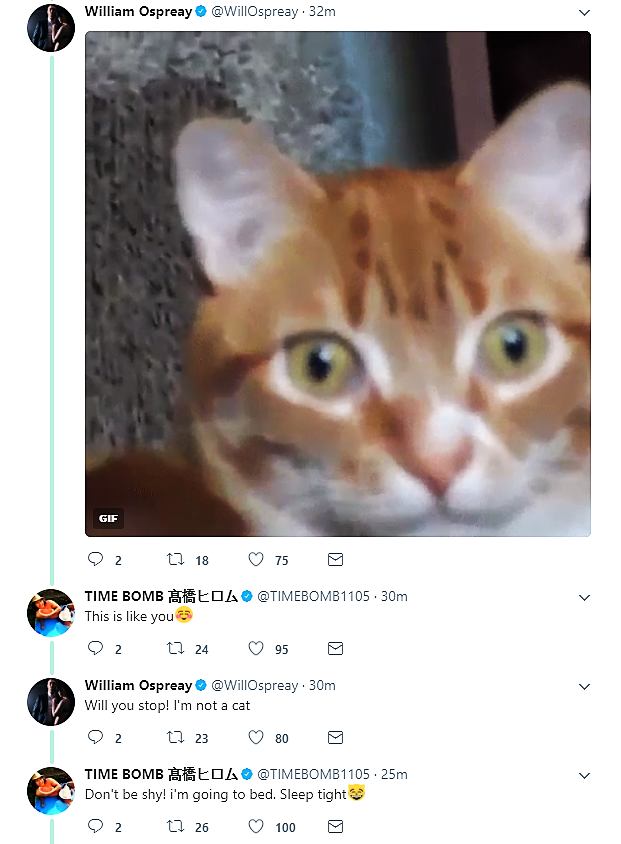This screenshot has height=844, width=621.
Task: Like the "I'm not a cat" tweet
Action: (256, 737)
